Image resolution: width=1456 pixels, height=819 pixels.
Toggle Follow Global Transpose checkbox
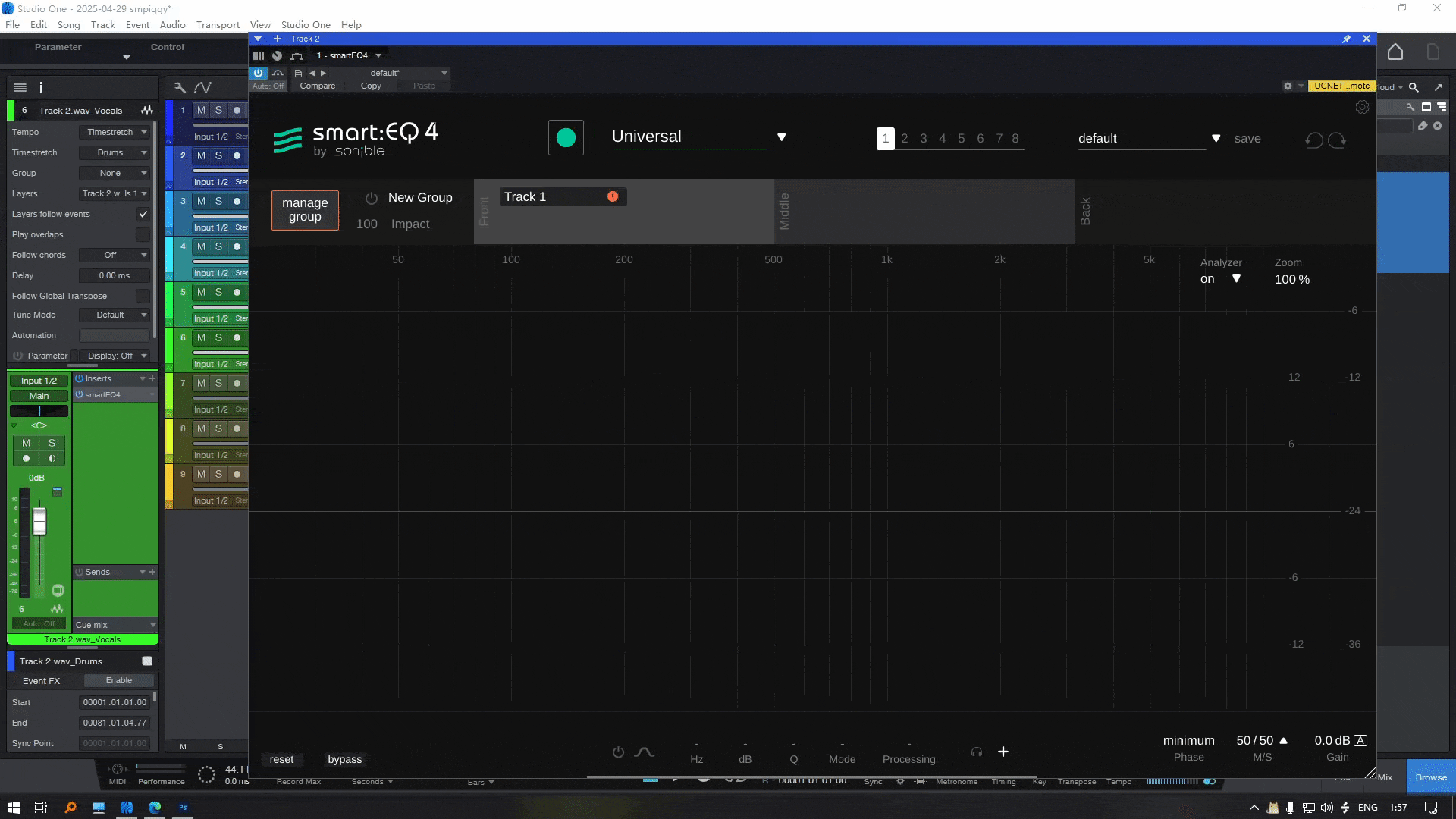(x=143, y=296)
